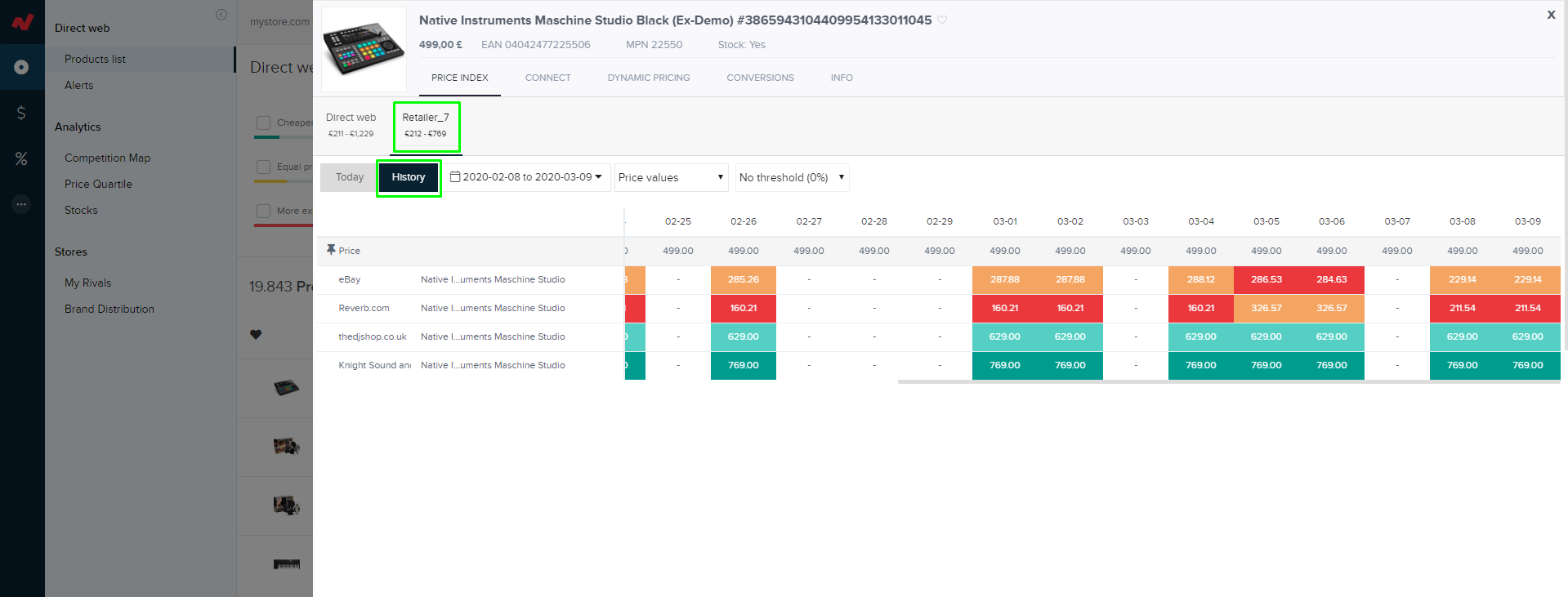Click the red brand logo in sidebar
Image resolution: width=1568 pixels, height=597 pixels.
(22, 22)
